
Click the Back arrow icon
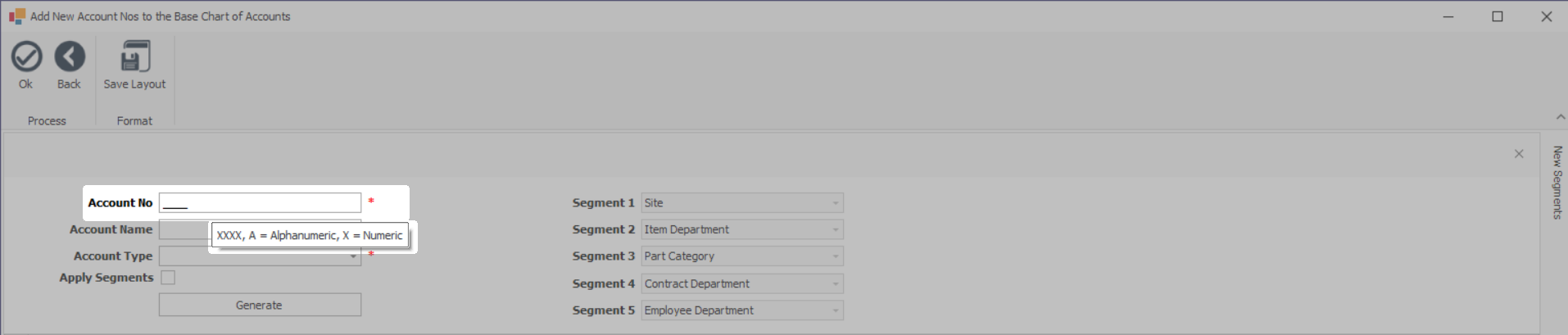point(70,57)
